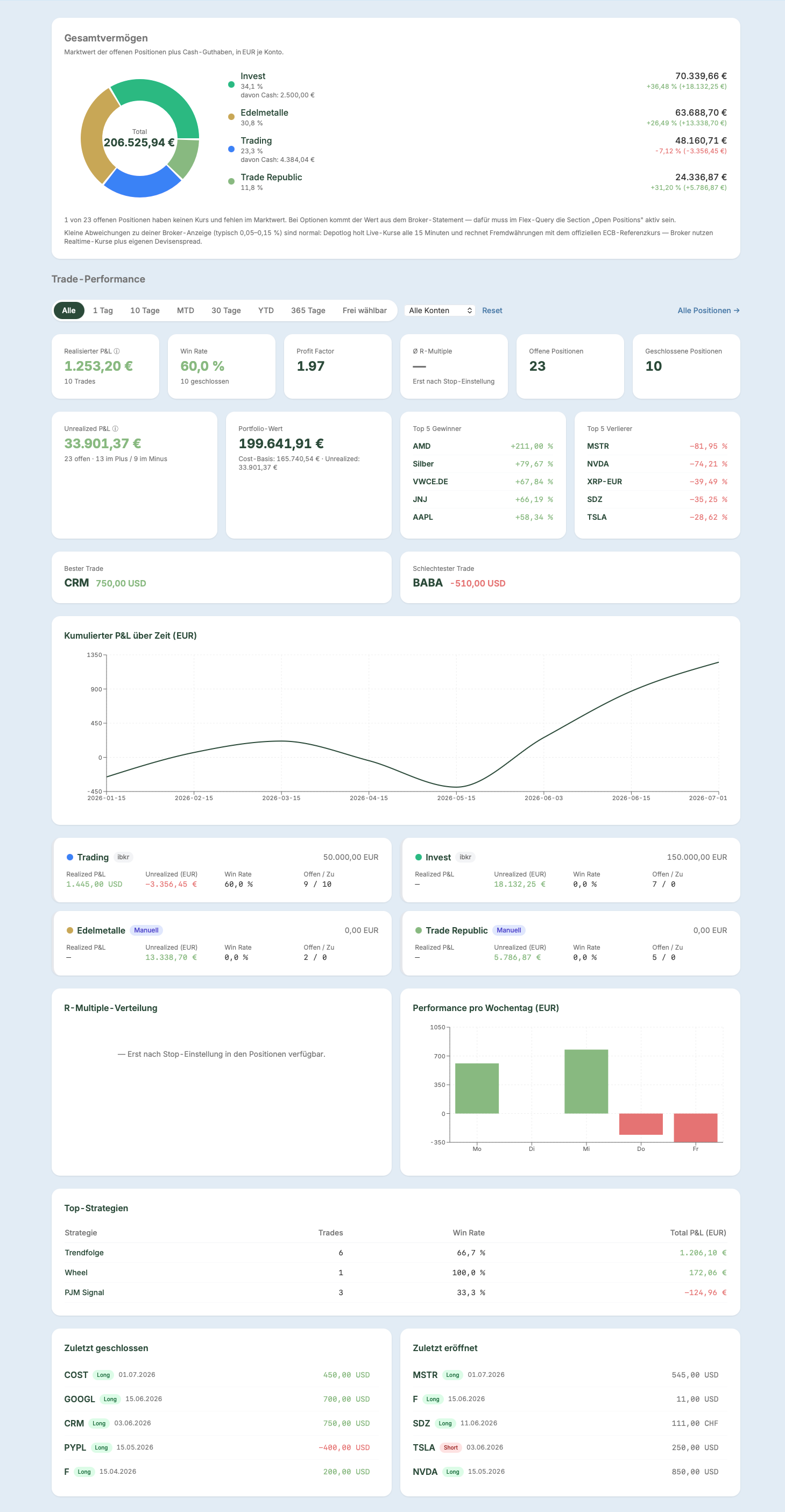Screen dimensions: 785x1512
Task: Select the PJM Signal strategy row
Action: [x=395, y=1292]
